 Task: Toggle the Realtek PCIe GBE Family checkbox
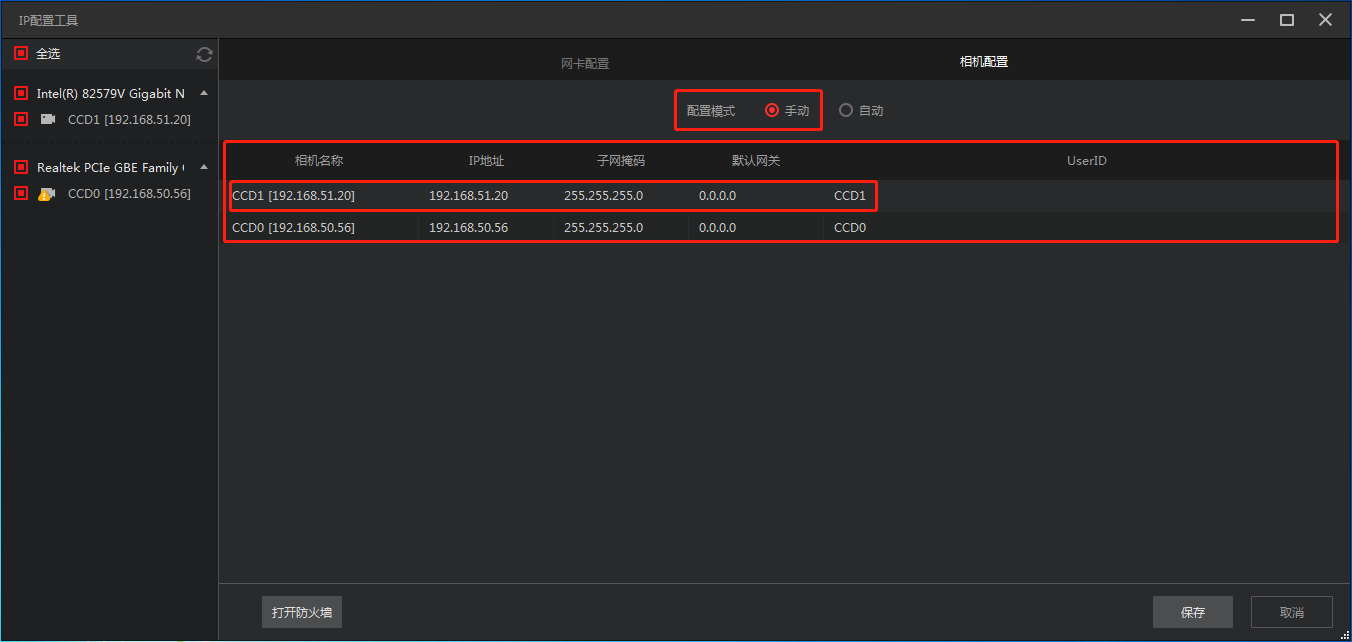click(21, 167)
